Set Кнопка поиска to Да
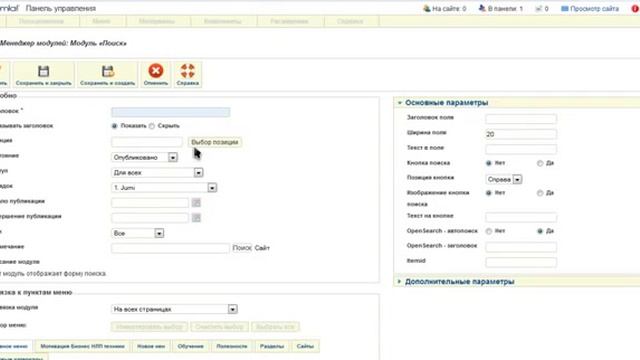 pos(540,163)
